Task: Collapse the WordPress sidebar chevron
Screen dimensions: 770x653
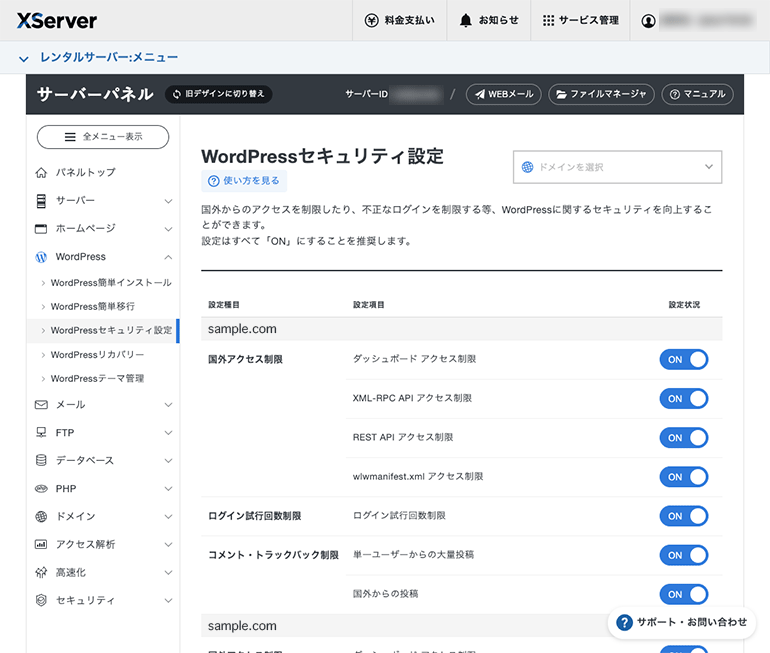Action: [x=168, y=257]
